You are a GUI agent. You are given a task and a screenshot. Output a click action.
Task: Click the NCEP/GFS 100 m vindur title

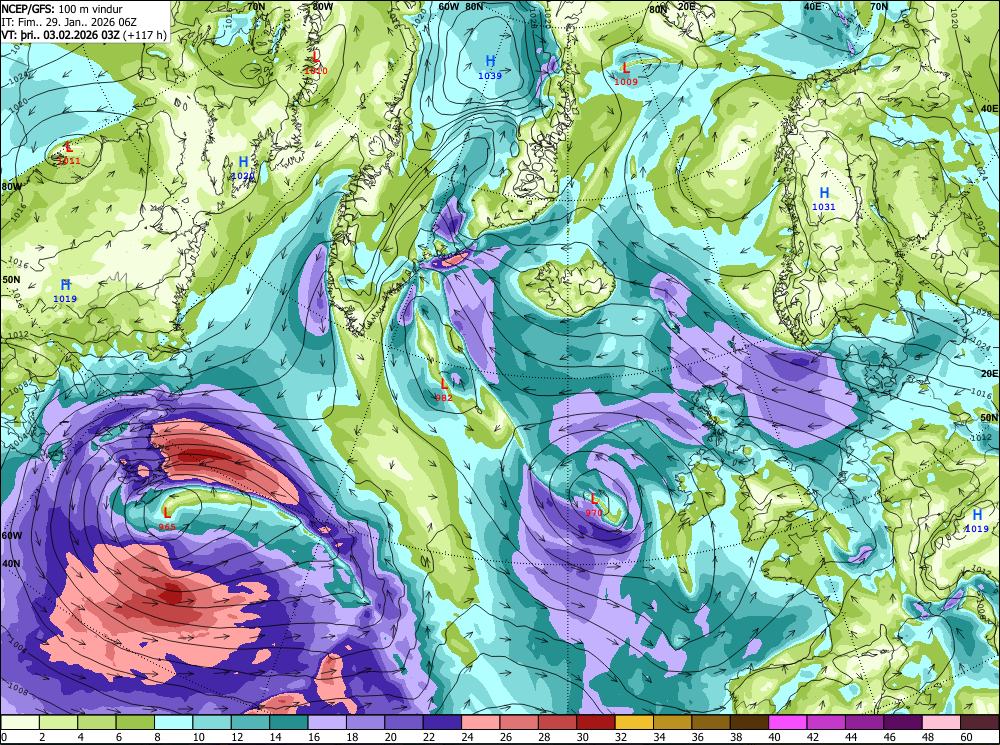pos(62,9)
